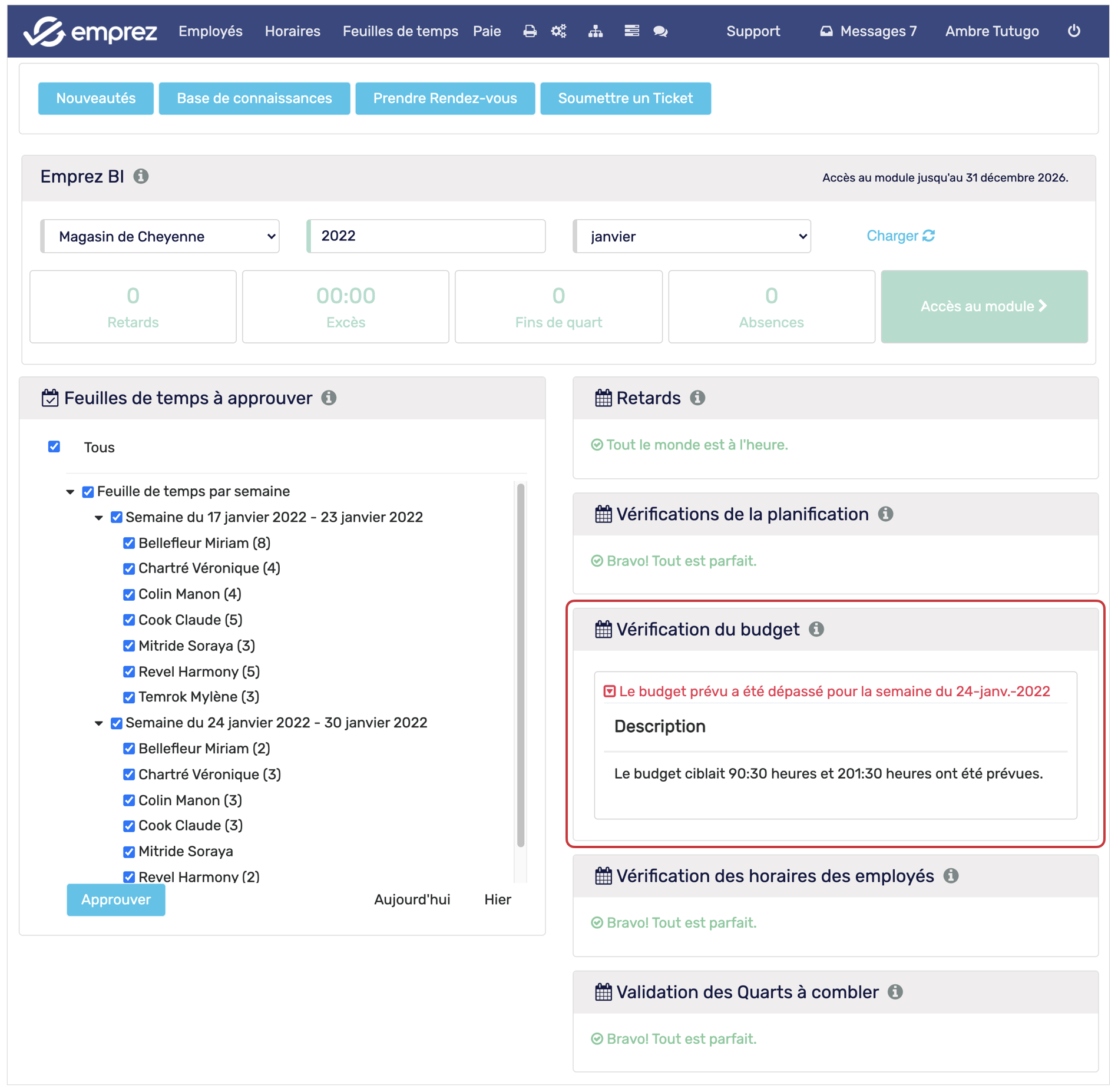Click the Hier link

click(498, 899)
